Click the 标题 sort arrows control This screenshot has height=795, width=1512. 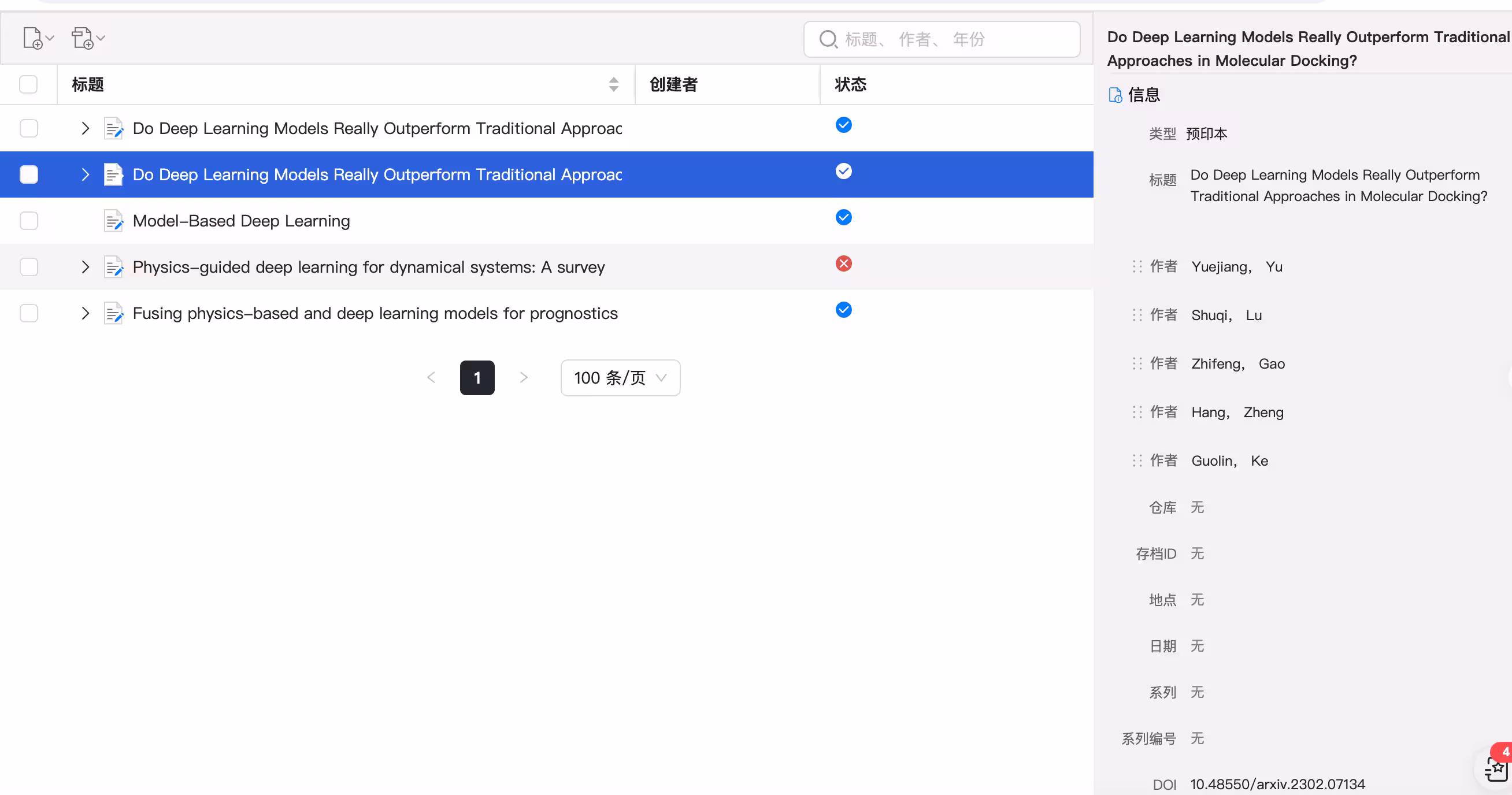pos(613,84)
